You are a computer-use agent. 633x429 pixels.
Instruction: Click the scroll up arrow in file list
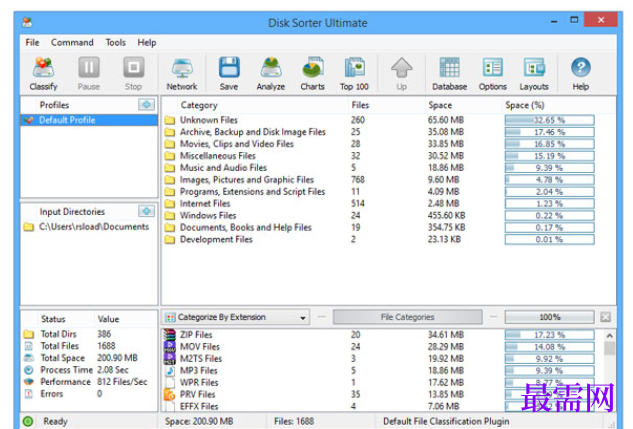point(610,335)
